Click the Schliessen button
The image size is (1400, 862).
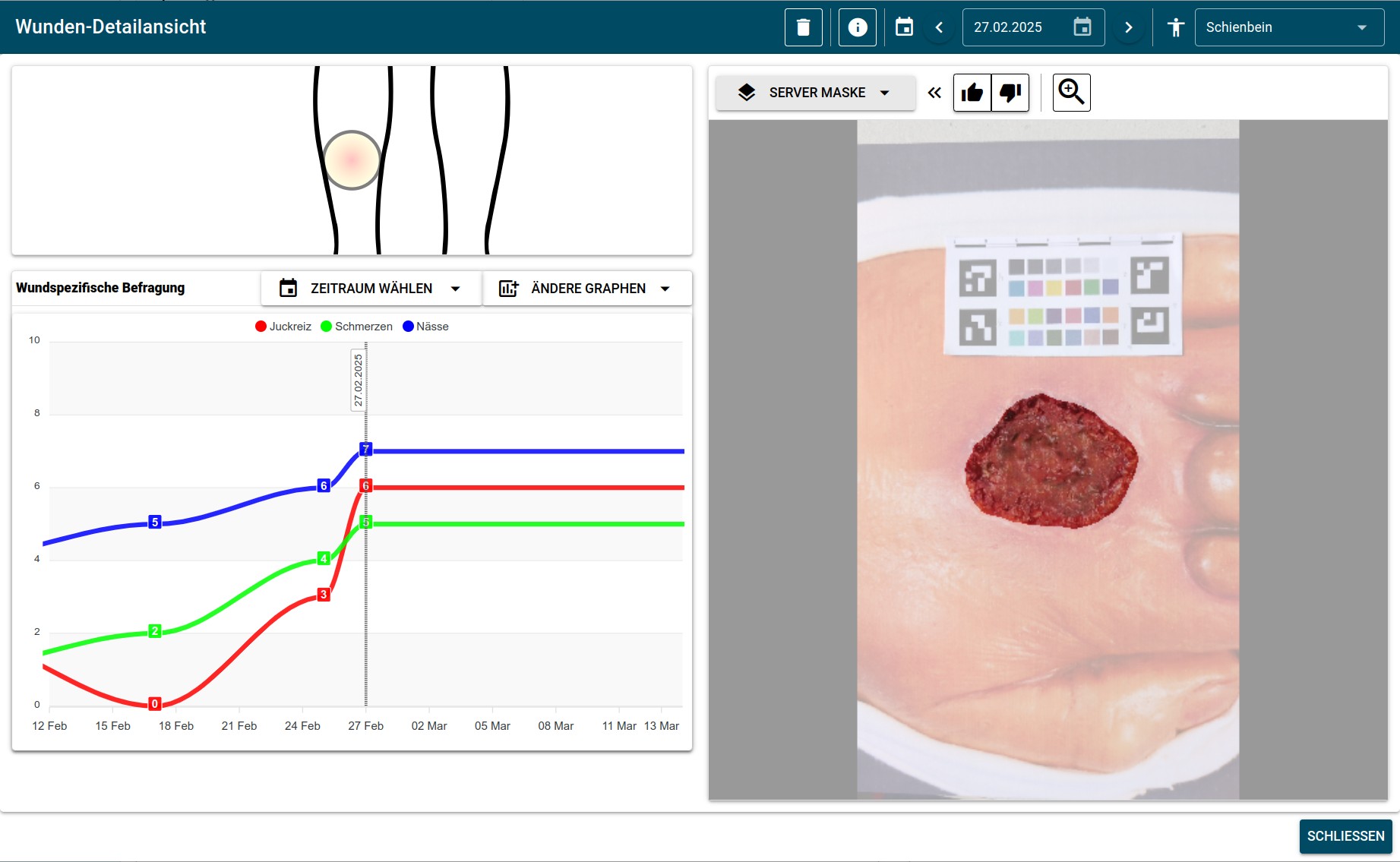[1345, 836]
